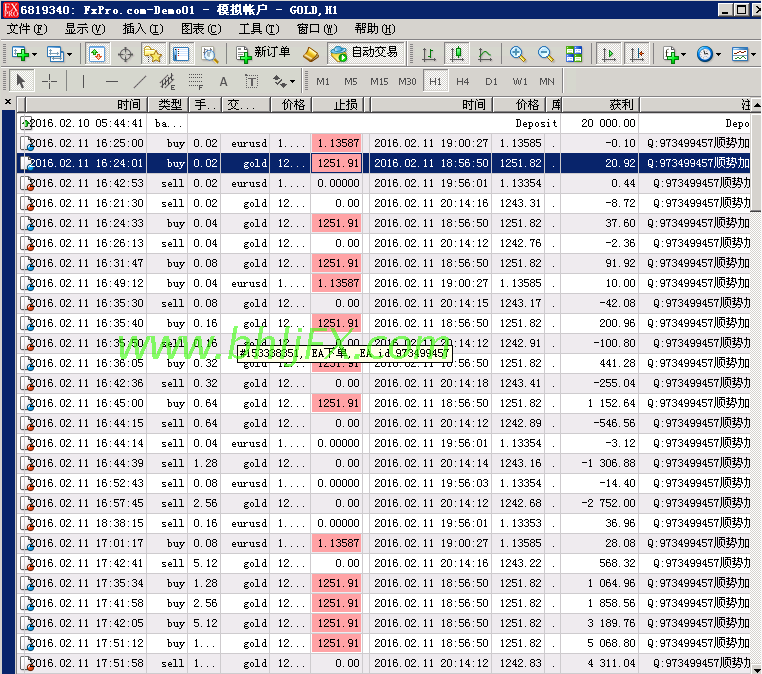The height and width of the screenshot is (674, 762).
Task: Select the row with profit 1 152.64
Action: click(x=384, y=403)
